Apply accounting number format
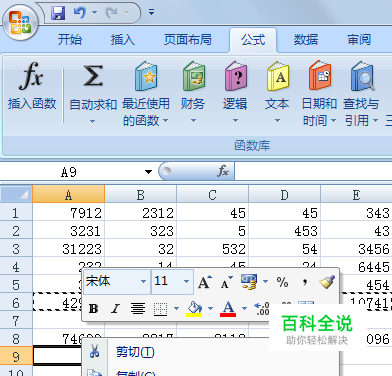This screenshot has width=392, height=376. (249, 282)
